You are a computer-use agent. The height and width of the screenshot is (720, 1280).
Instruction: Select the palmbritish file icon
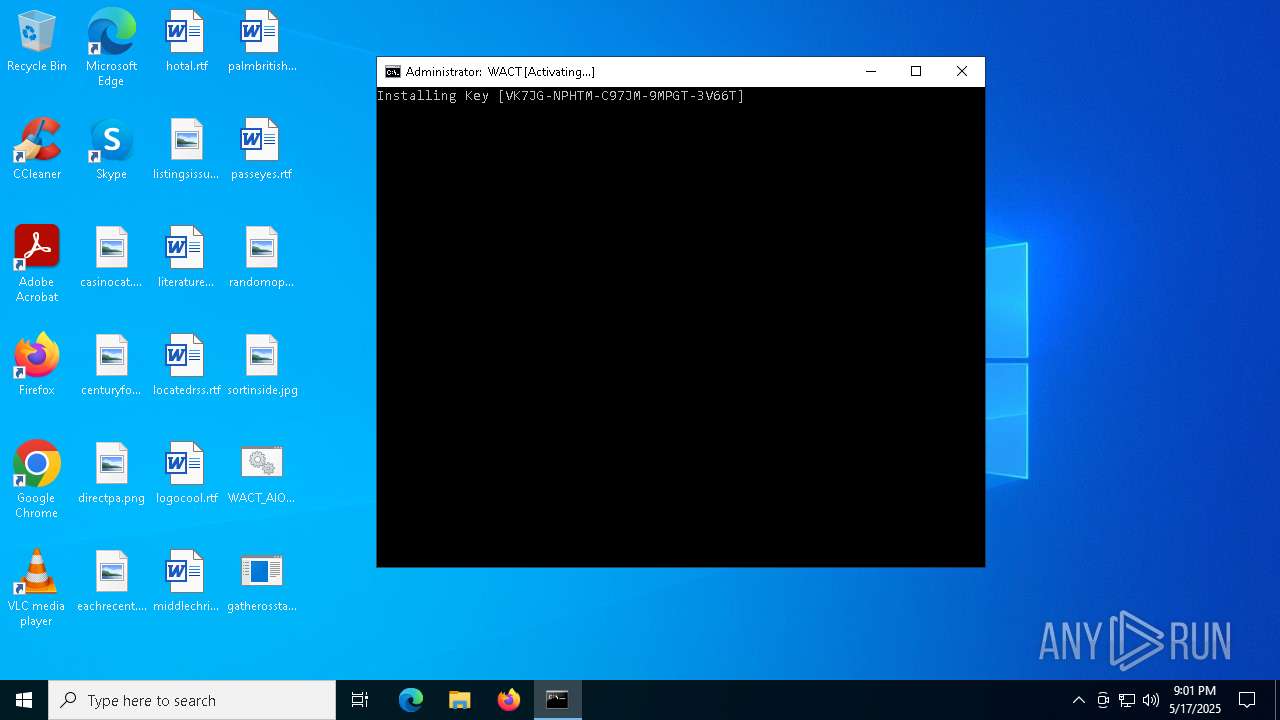pyautogui.click(x=261, y=42)
